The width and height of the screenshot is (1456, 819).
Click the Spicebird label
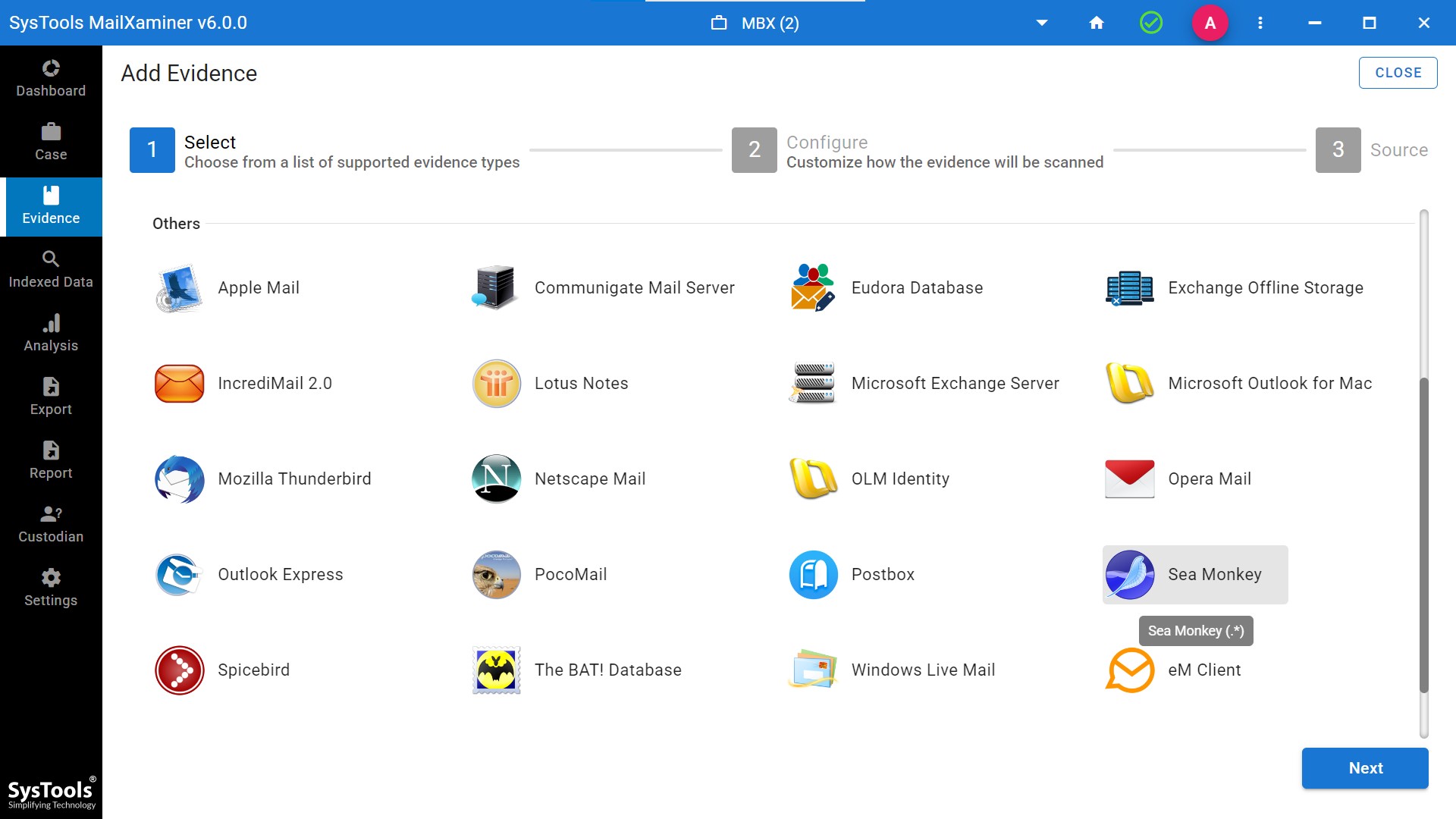(x=254, y=670)
